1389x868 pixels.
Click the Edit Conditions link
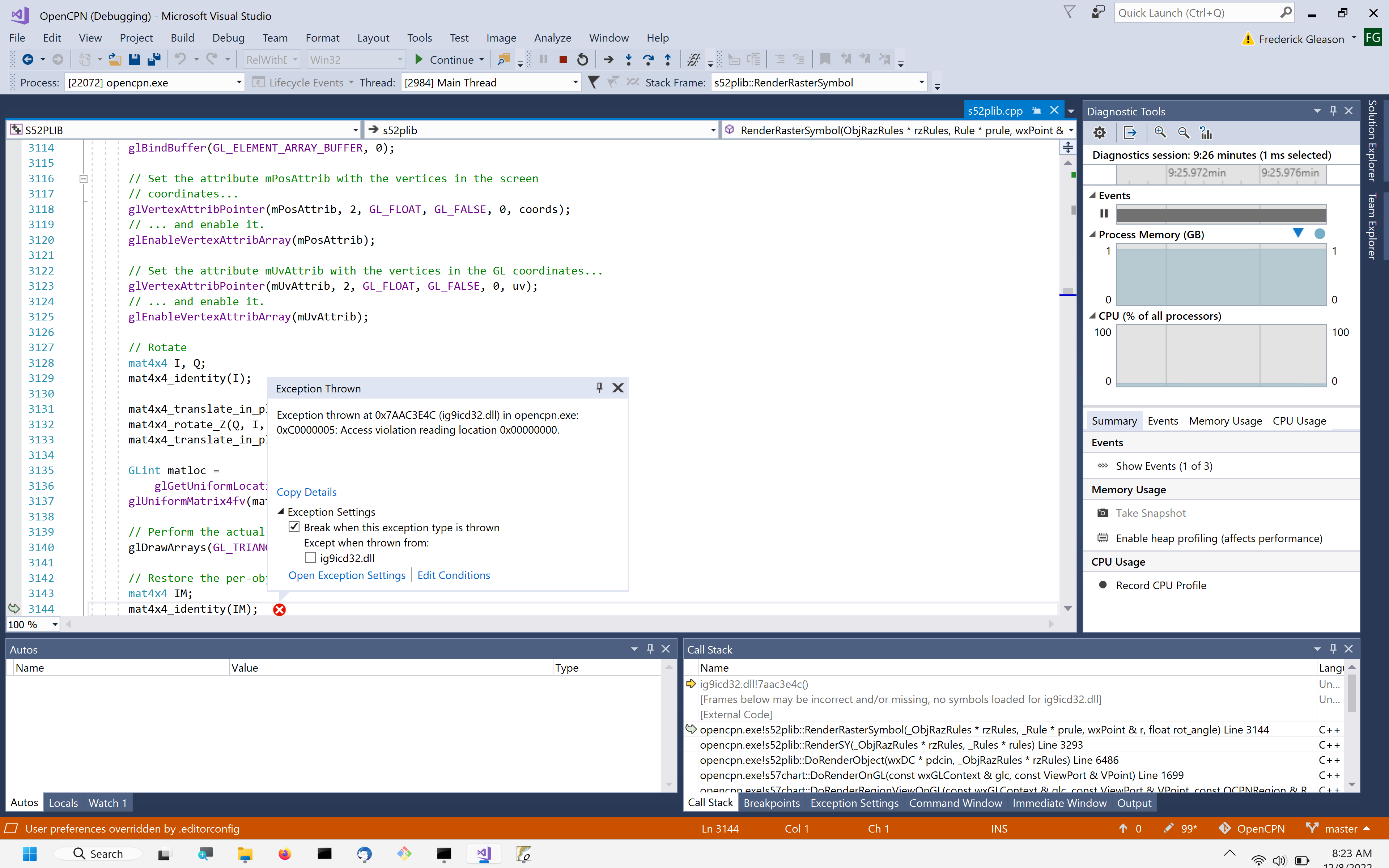tap(454, 575)
